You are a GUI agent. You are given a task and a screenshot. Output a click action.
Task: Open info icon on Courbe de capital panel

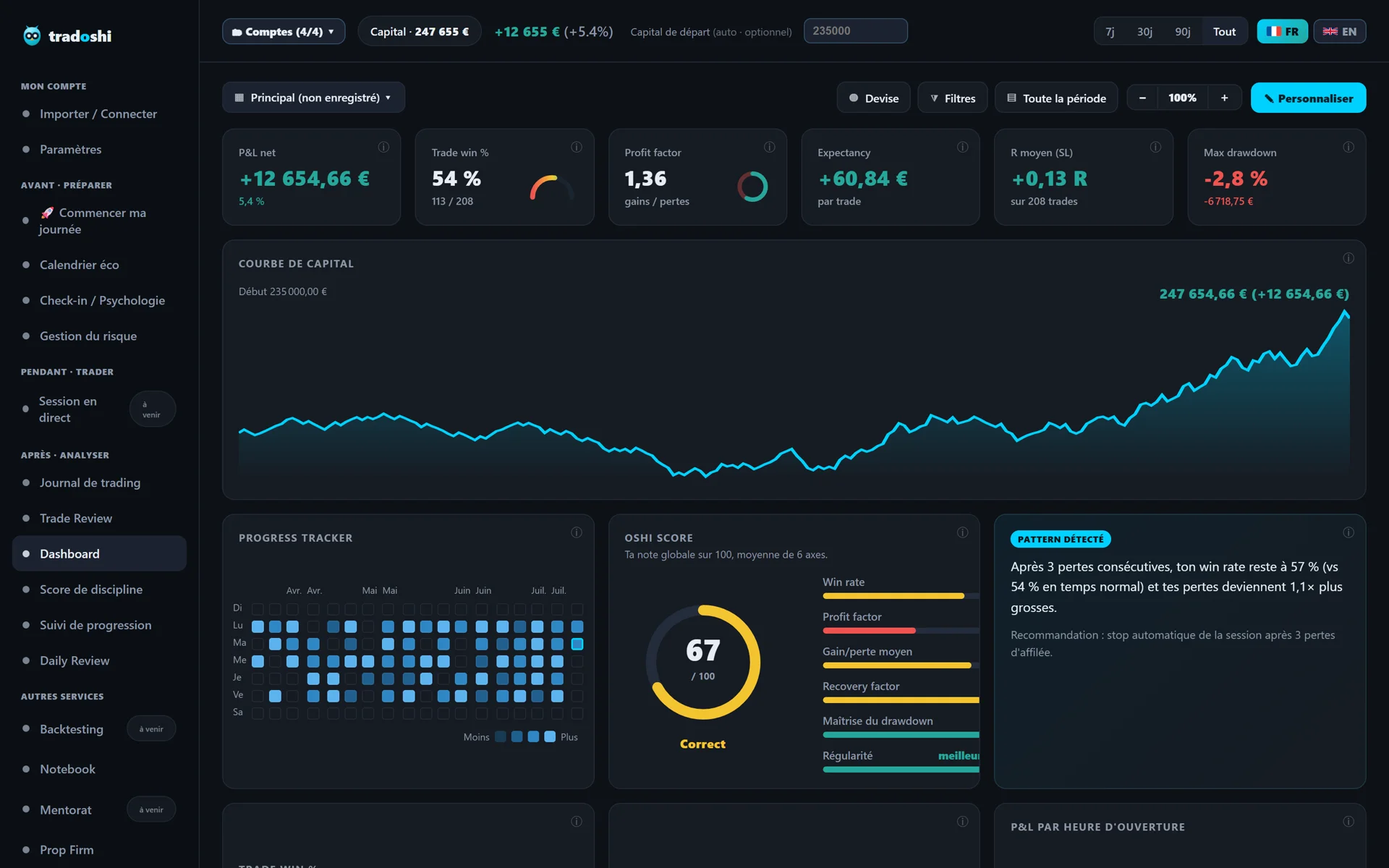coord(1348,258)
